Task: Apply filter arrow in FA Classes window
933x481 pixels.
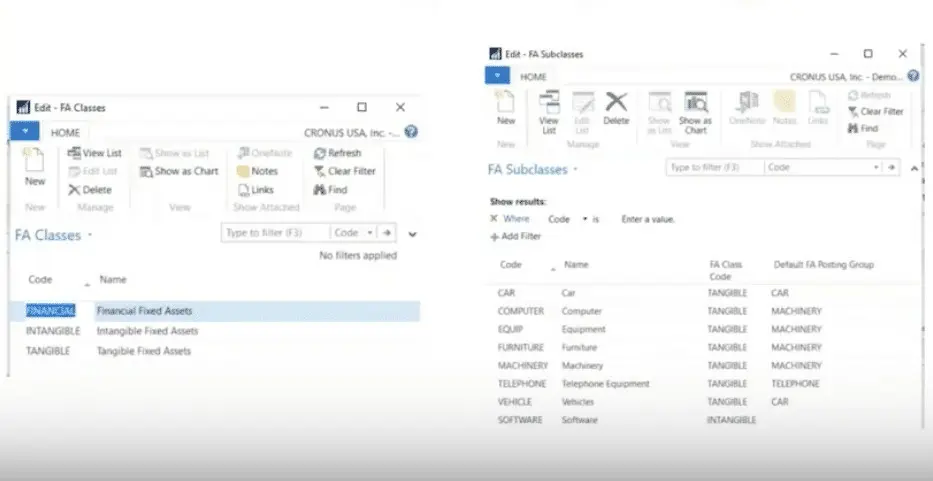Action: [387, 233]
